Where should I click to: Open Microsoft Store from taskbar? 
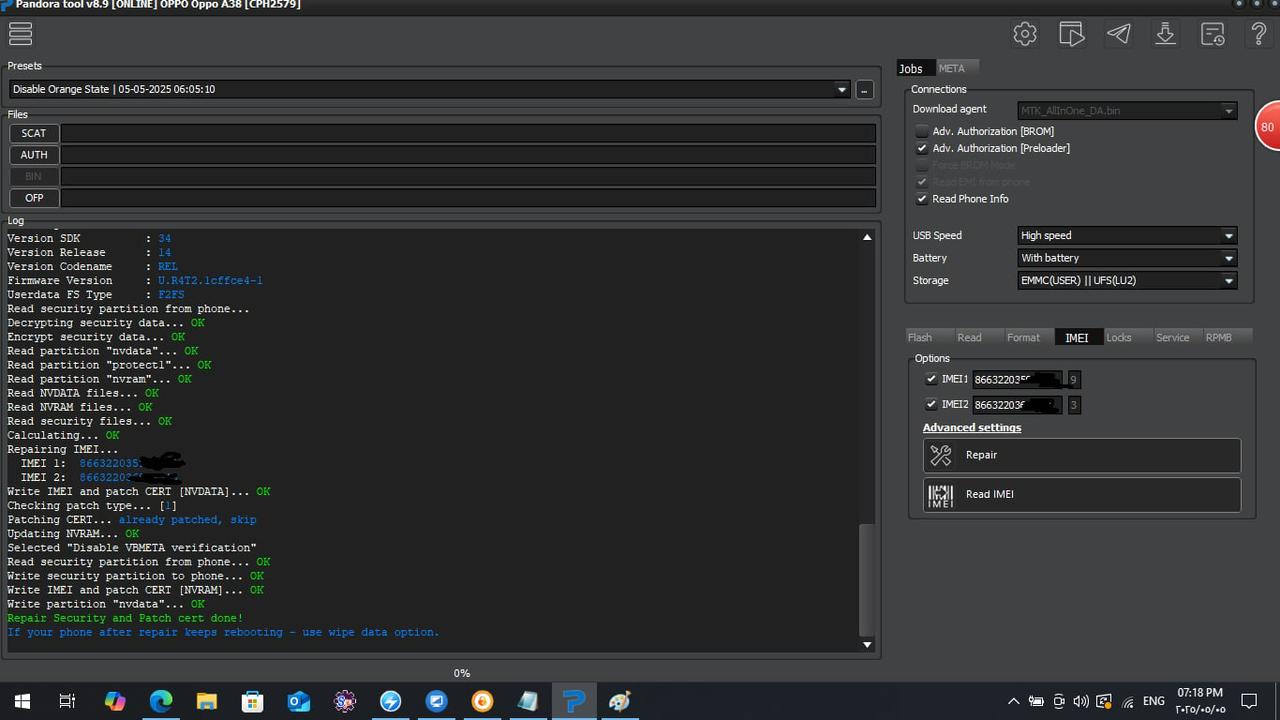tap(253, 701)
